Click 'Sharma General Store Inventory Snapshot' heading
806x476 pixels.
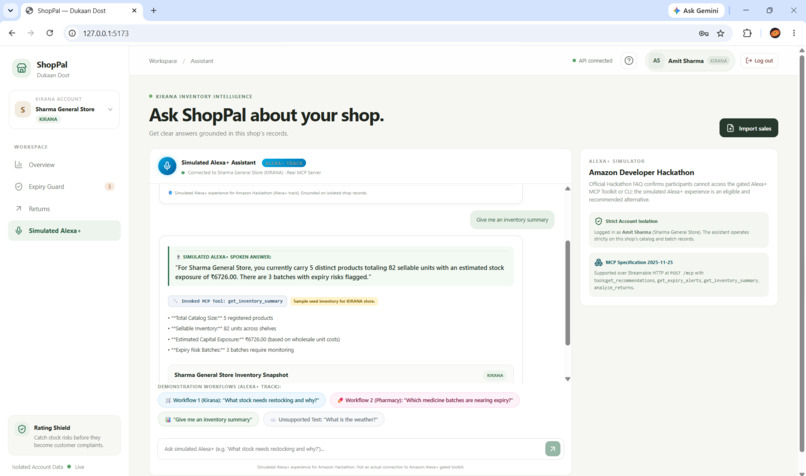coord(231,375)
